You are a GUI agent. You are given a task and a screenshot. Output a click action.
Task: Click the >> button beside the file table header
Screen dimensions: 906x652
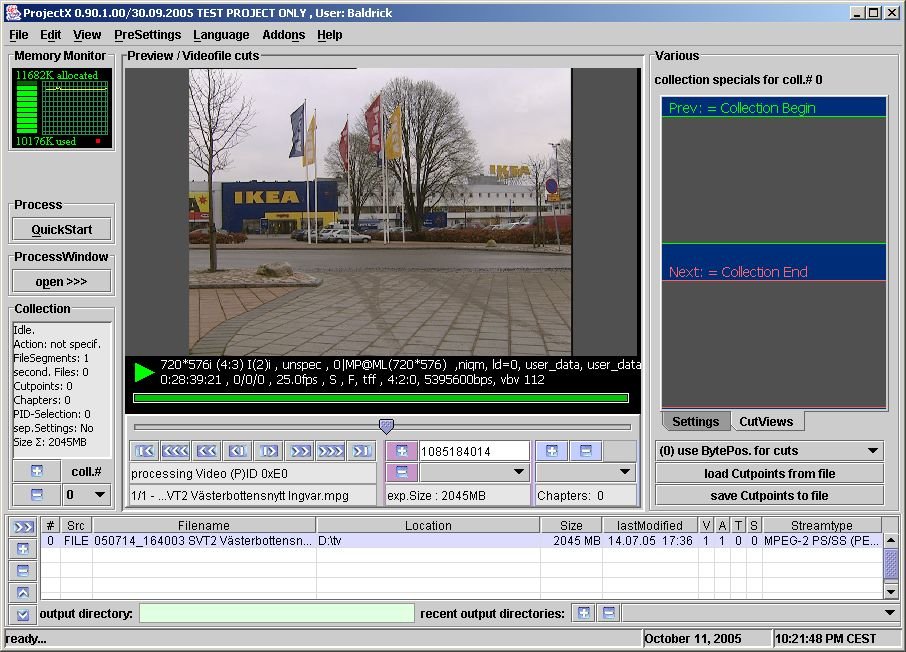pos(23,527)
